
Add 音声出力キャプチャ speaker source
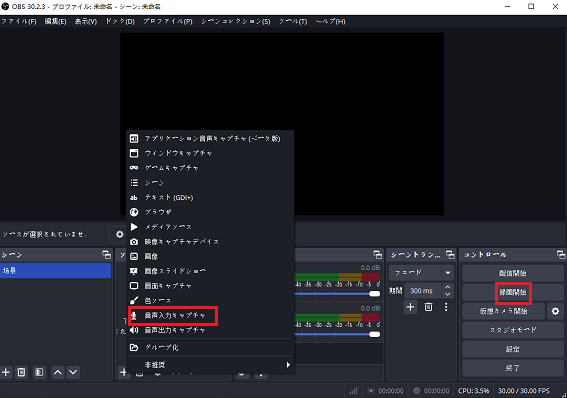(210, 330)
